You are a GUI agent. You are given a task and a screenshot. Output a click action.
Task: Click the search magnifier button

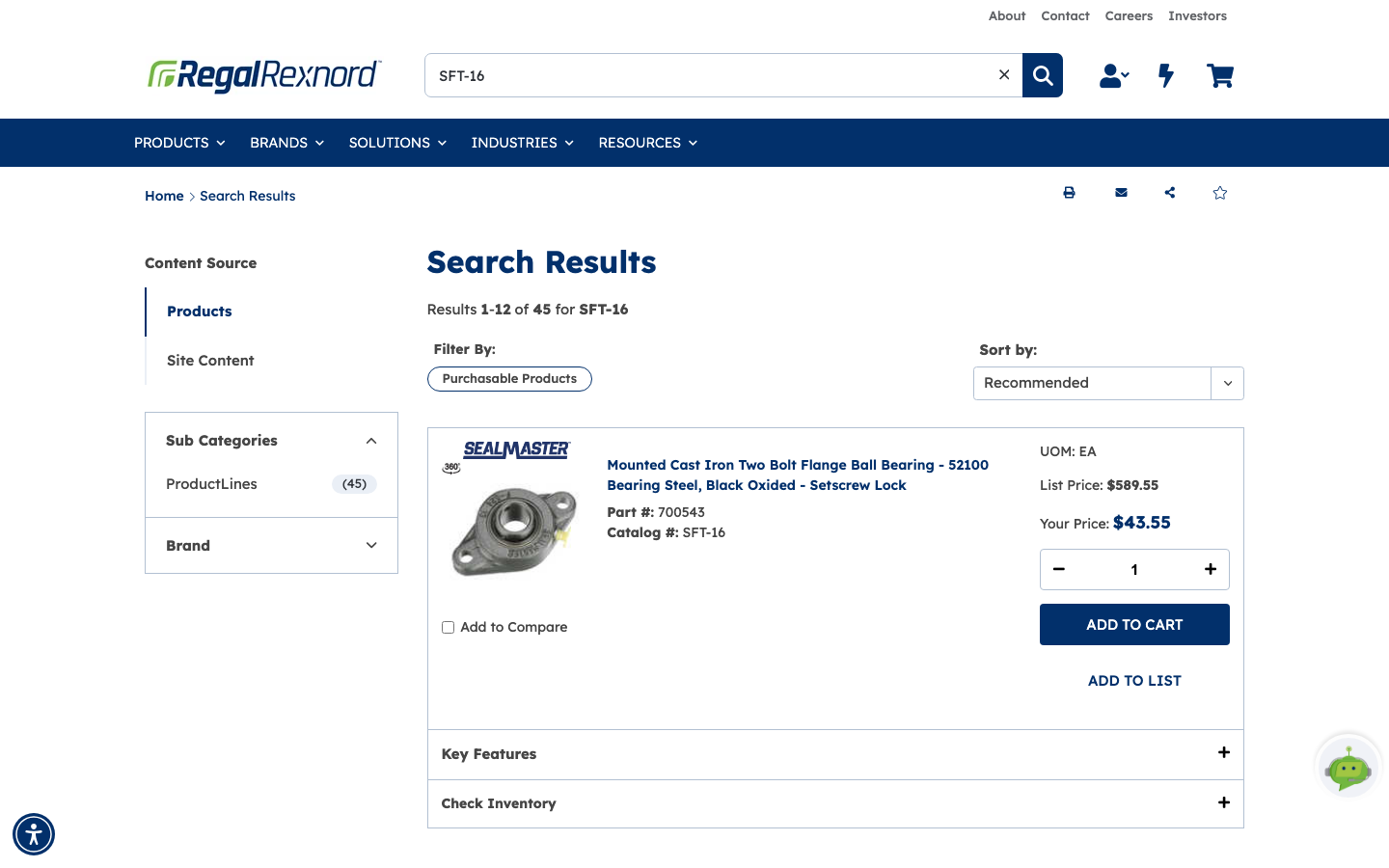coord(1043,75)
